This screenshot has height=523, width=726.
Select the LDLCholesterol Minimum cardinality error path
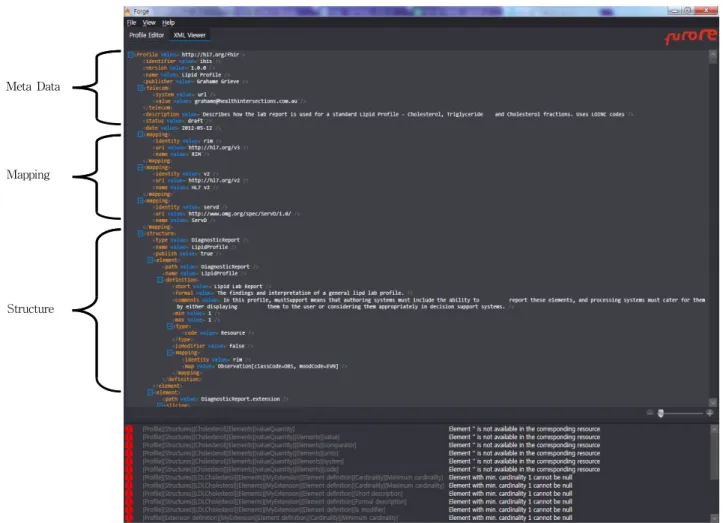(293, 477)
